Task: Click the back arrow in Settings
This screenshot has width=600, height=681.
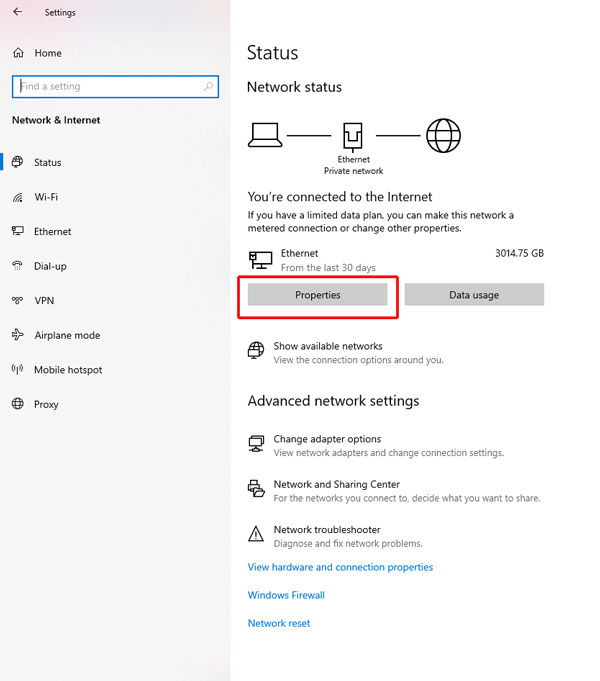Action: [x=17, y=13]
